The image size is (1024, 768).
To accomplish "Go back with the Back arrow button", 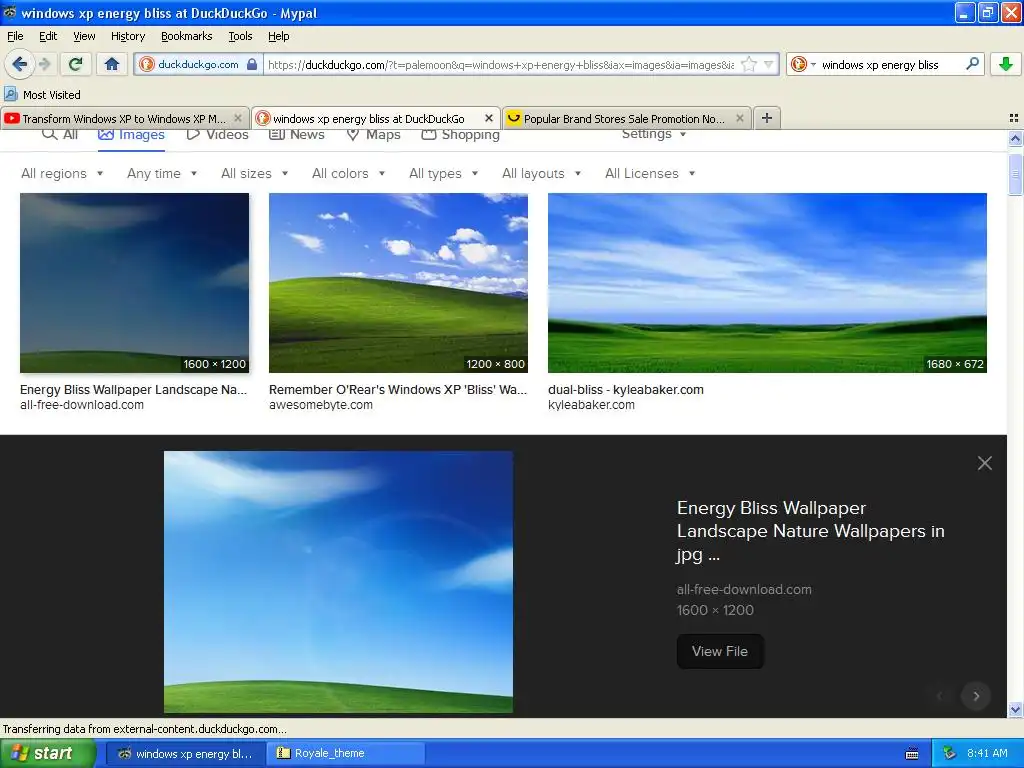I will 19,64.
